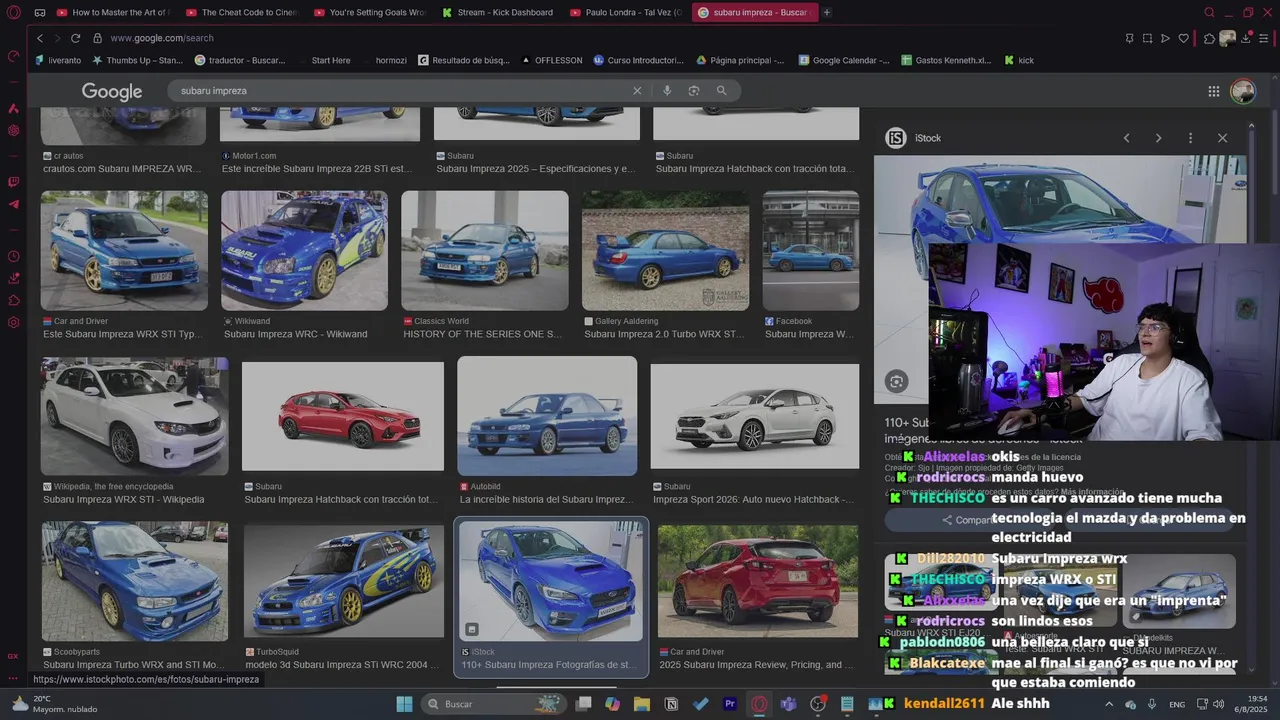This screenshot has height=720, width=1280.
Task: Open a new tab with the plus button
Action: pos(827,13)
